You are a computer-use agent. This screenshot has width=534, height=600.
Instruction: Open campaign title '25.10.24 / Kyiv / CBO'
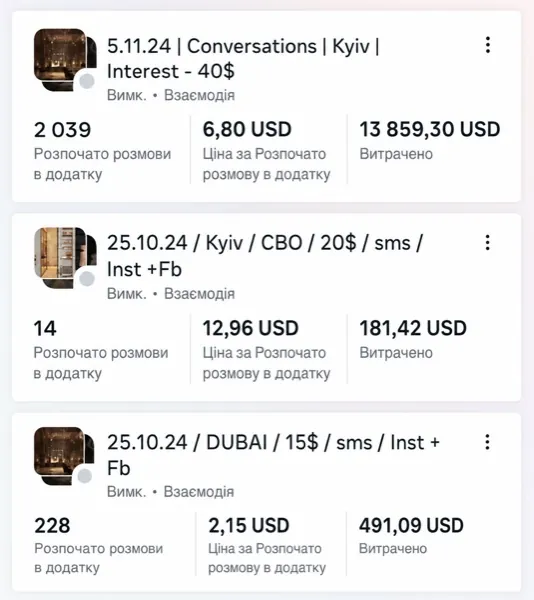coord(265,256)
